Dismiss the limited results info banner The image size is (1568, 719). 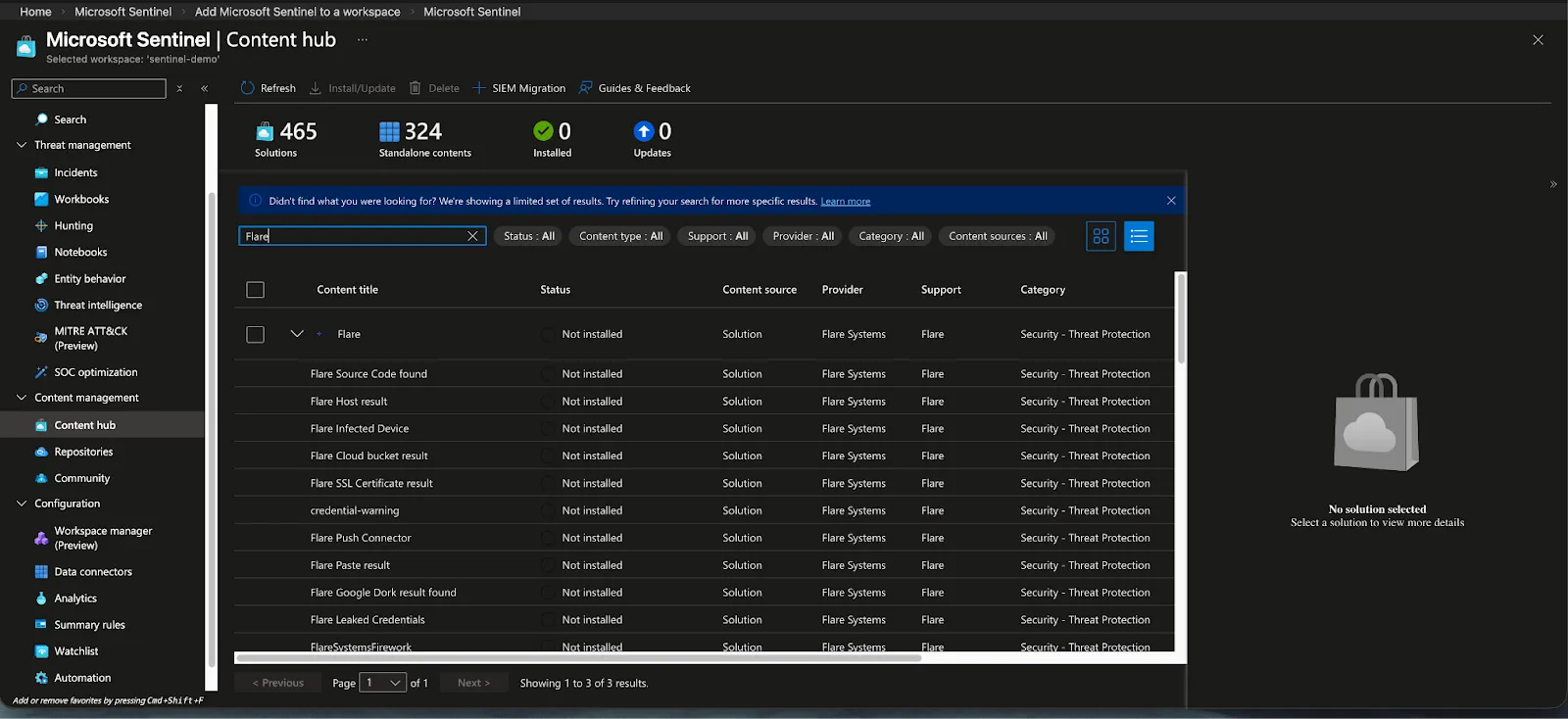pos(1171,201)
